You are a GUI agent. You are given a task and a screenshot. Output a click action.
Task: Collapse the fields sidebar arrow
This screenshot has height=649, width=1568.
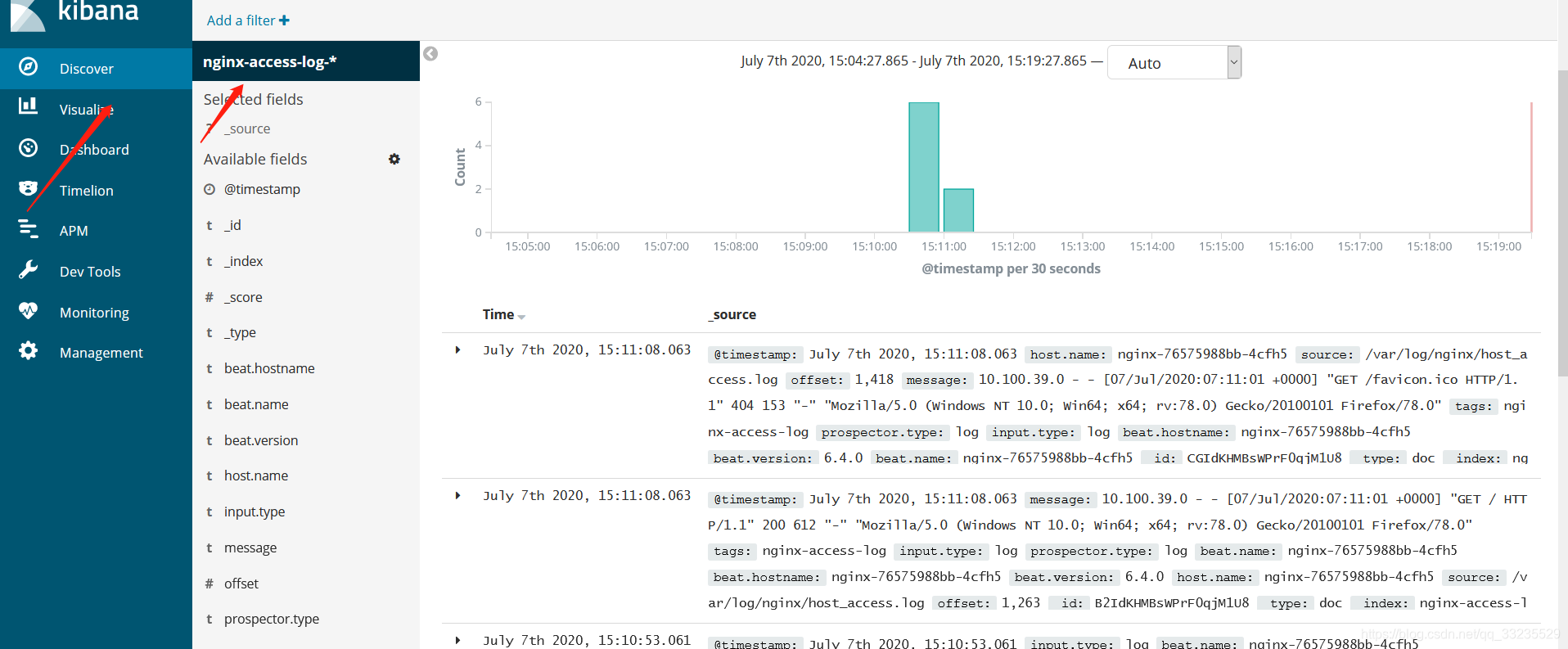point(430,54)
